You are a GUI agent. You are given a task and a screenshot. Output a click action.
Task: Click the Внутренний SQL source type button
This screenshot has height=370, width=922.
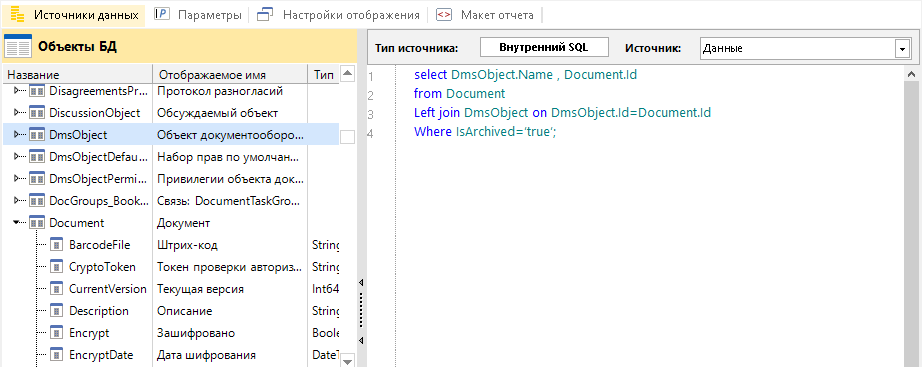coord(544,48)
